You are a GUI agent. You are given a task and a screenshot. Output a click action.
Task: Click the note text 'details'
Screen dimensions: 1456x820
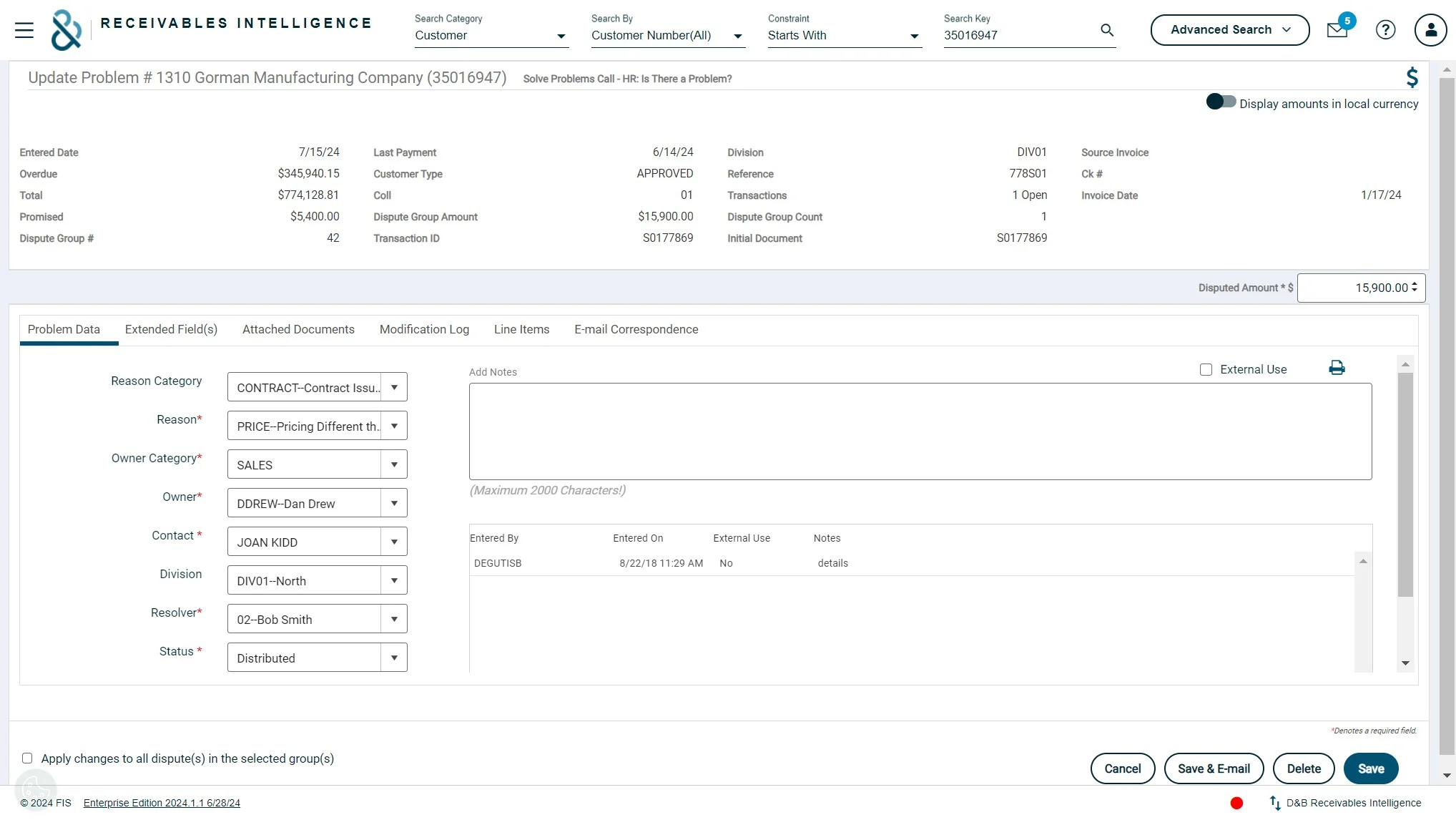point(832,563)
